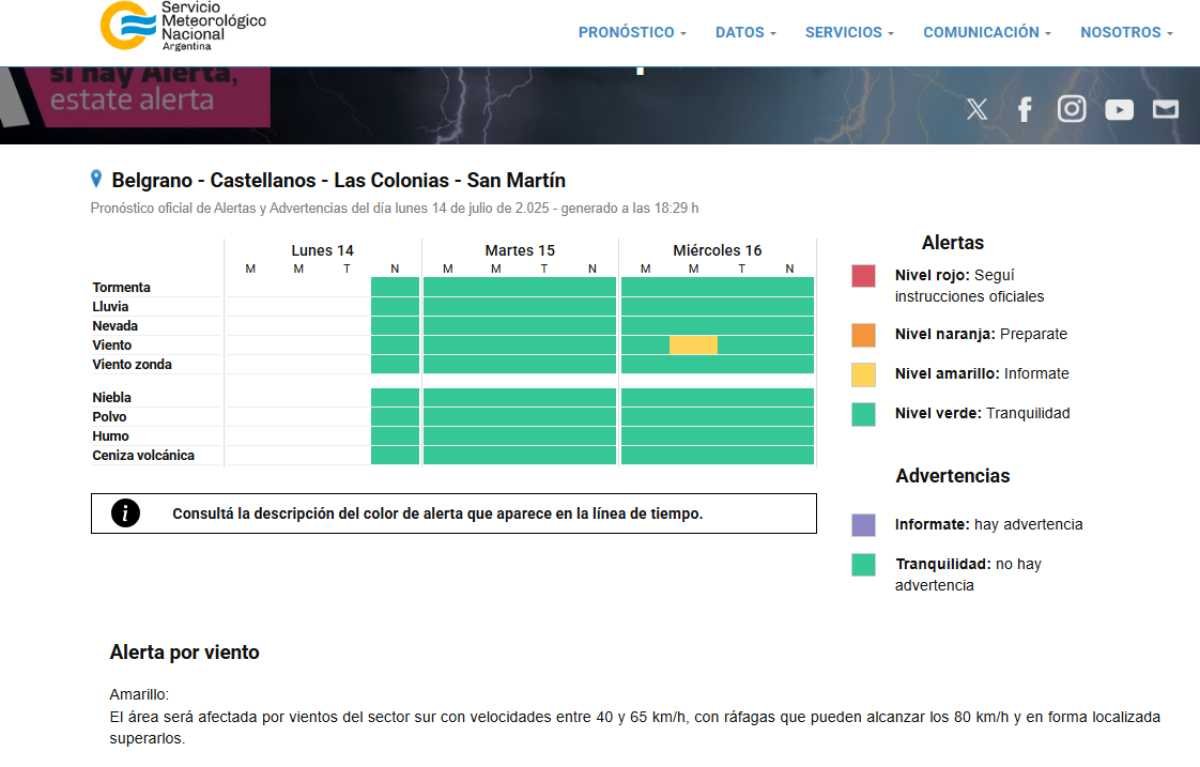Expand the SERVICIOS dropdown menu
The width and height of the screenshot is (1200, 767).
point(849,32)
